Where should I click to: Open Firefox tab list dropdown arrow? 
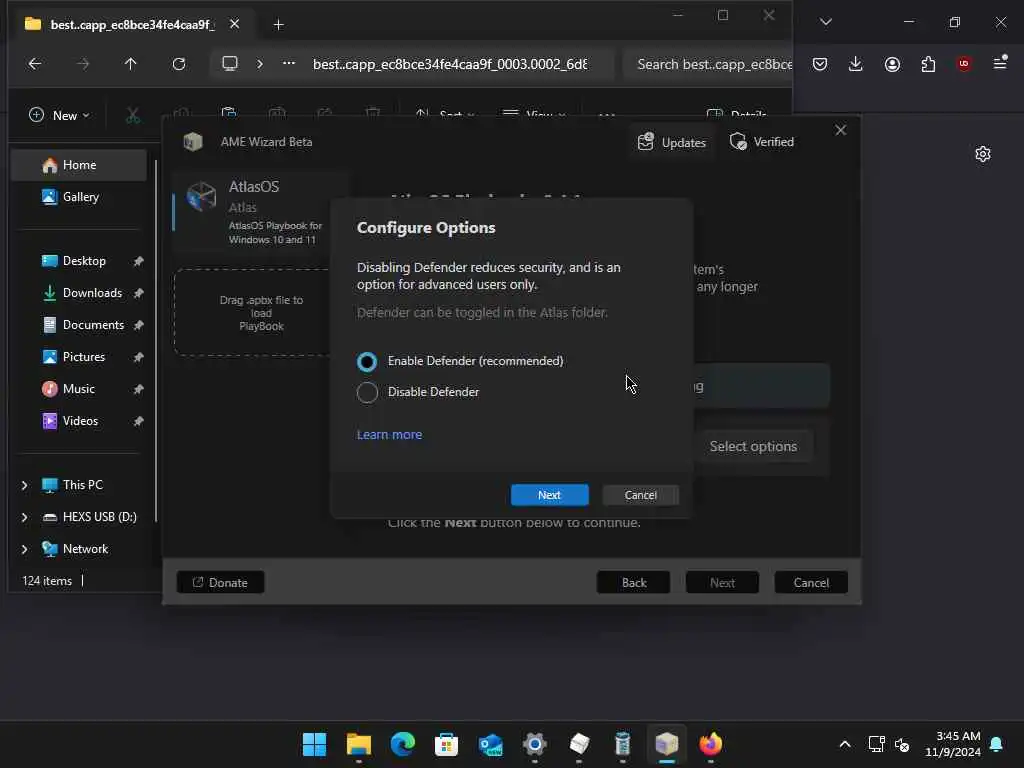tap(825, 22)
